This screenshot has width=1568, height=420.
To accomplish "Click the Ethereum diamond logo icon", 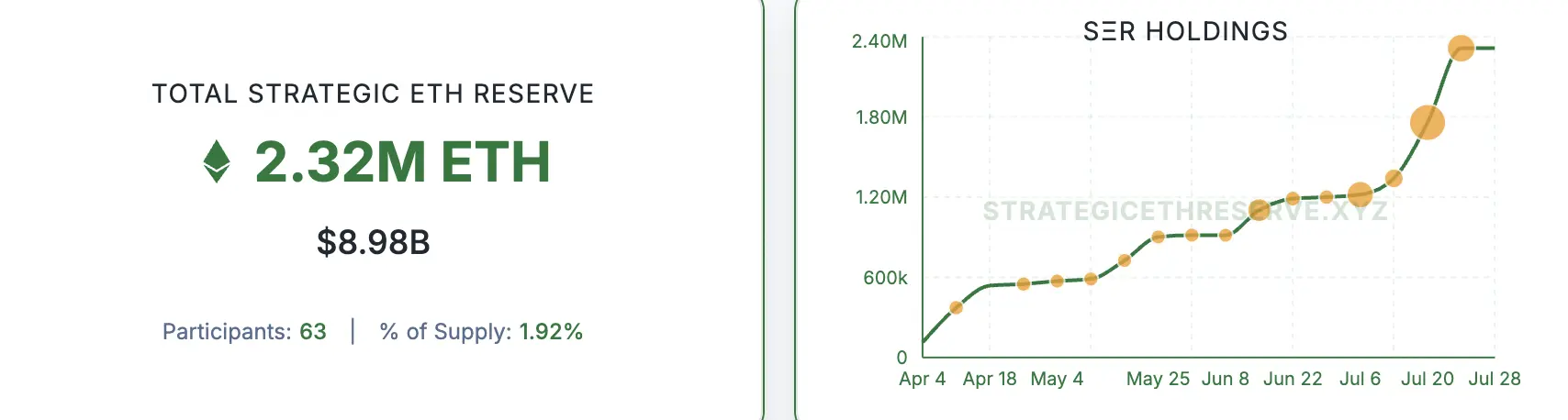I will 217,161.
